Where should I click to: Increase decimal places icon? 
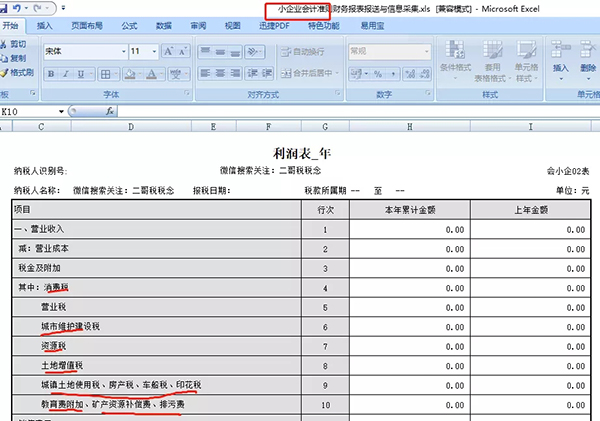click(x=410, y=73)
